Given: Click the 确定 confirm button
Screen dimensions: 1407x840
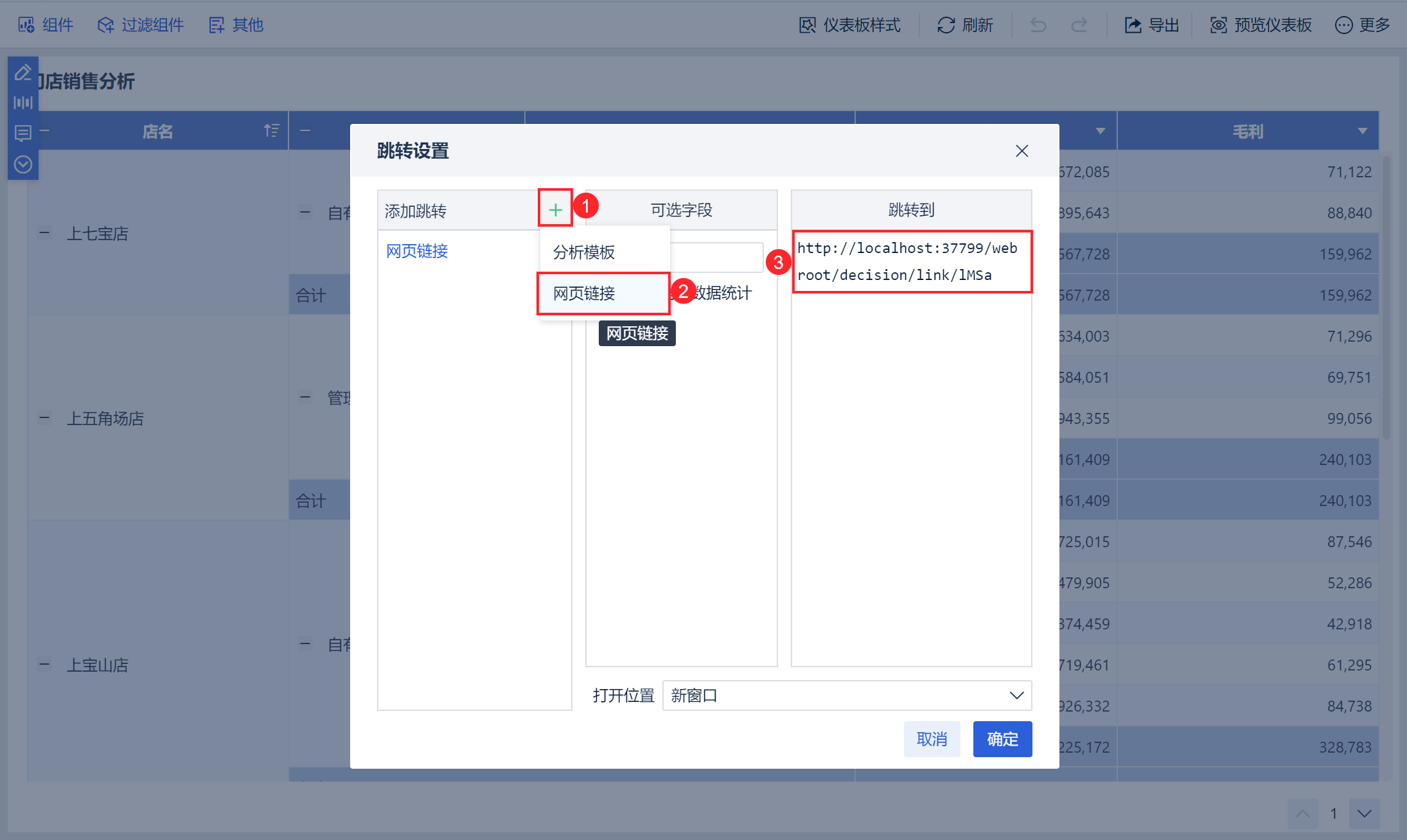Looking at the screenshot, I should click(x=1002, y=739).
